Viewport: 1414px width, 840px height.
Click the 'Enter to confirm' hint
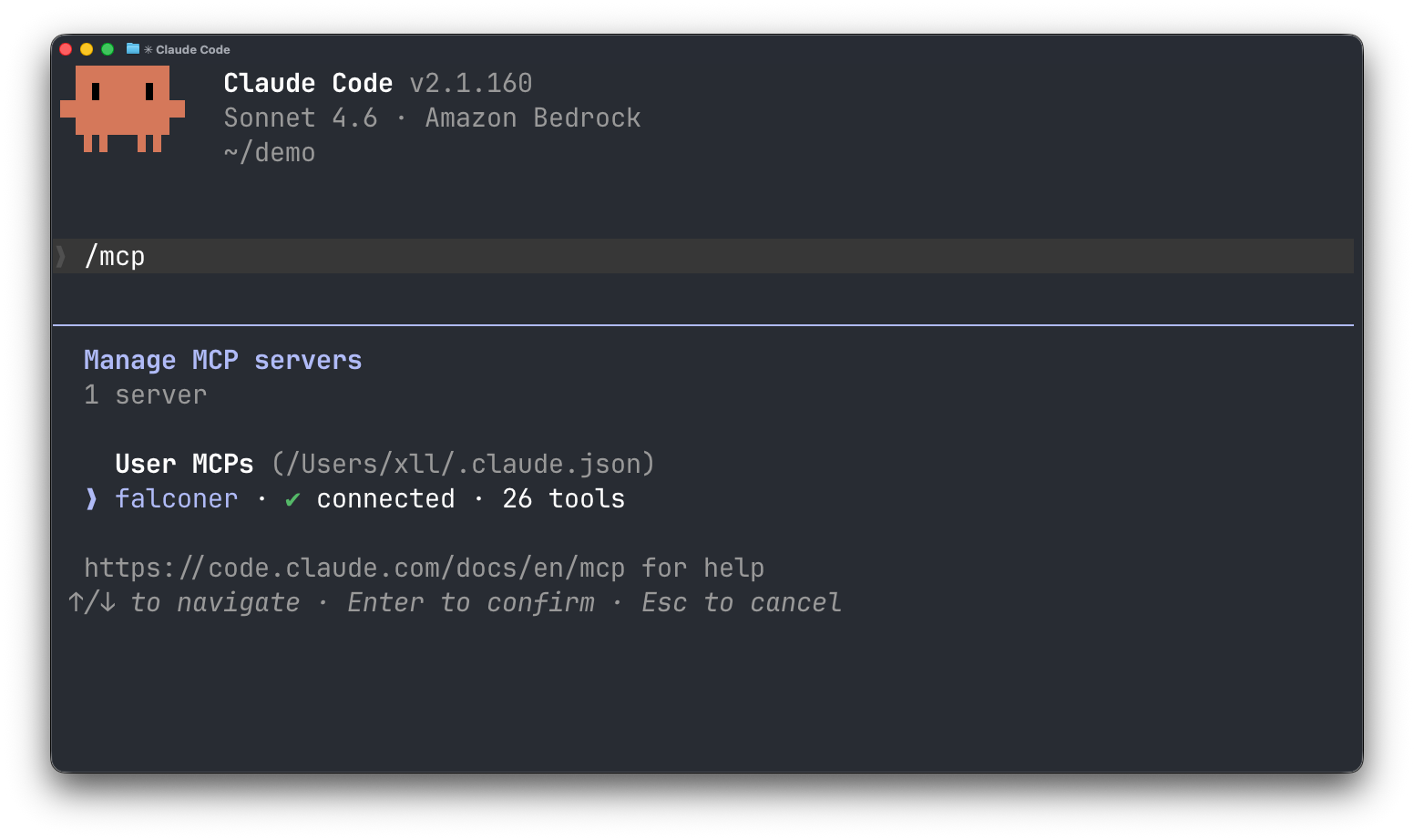point(471,603)
